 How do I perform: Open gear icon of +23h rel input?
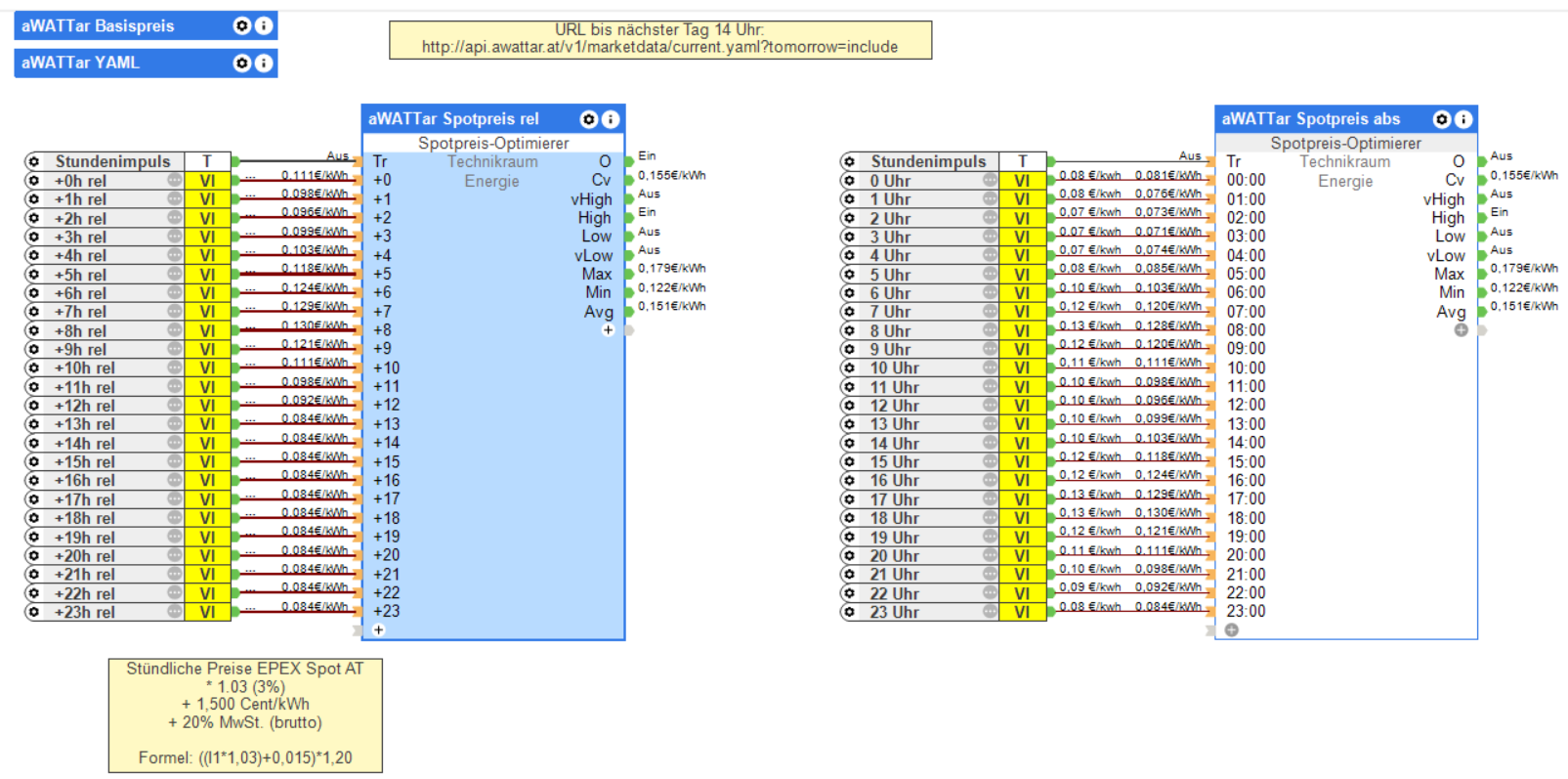click(x=34, y=612)
